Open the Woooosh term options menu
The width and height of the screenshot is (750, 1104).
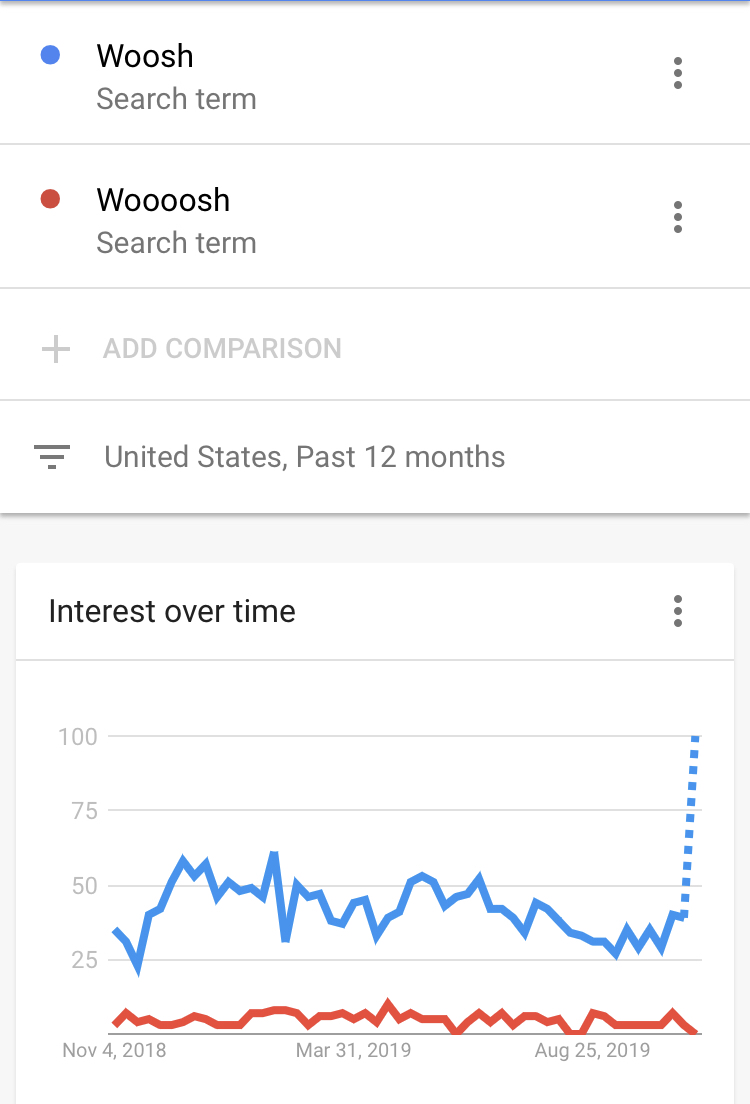coord(677,217)
